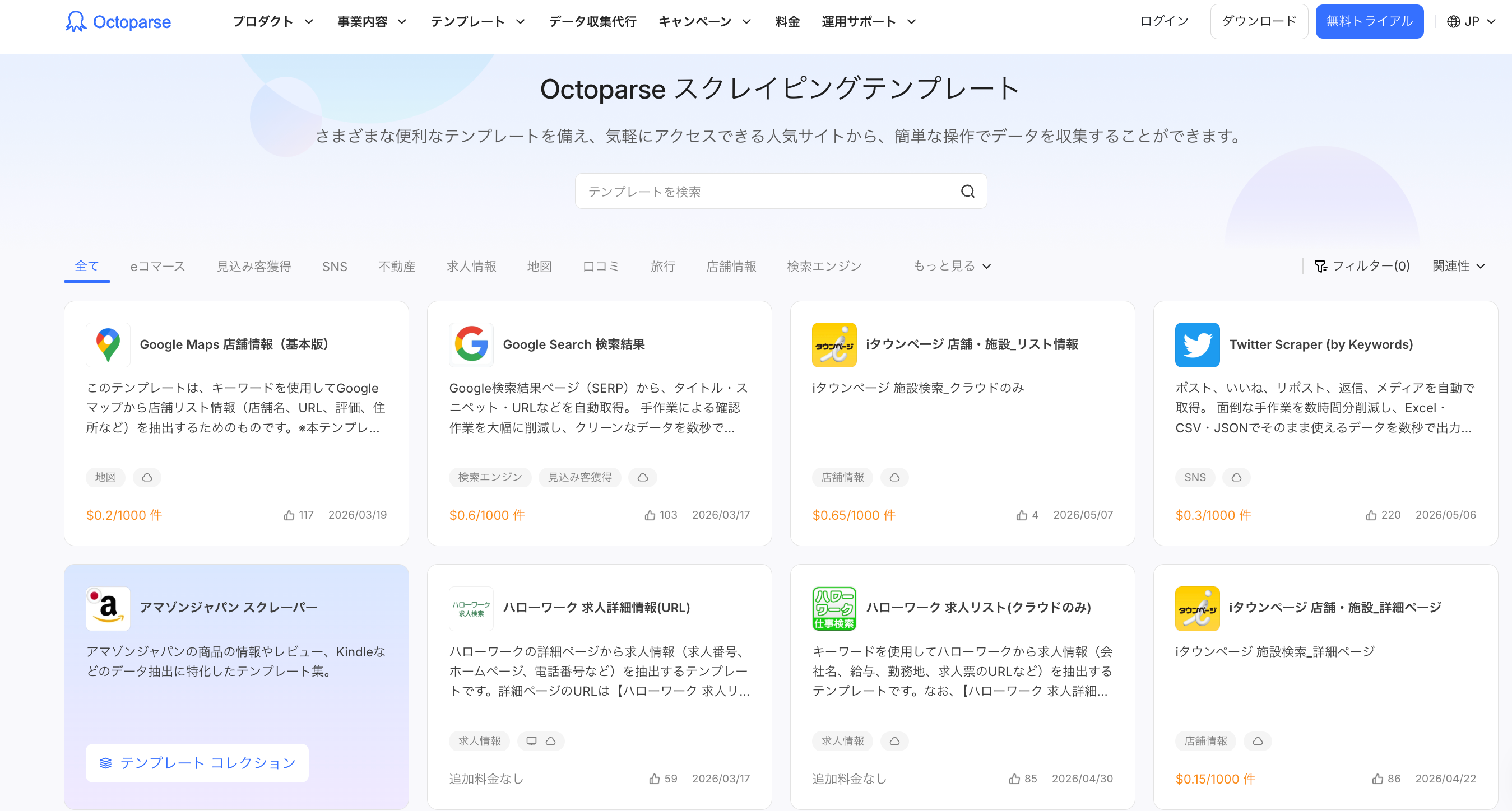The image size is (1512, 811).
Task: Click thumbs-up icon on Twitter Scraper card
Action: [1371, 515]
